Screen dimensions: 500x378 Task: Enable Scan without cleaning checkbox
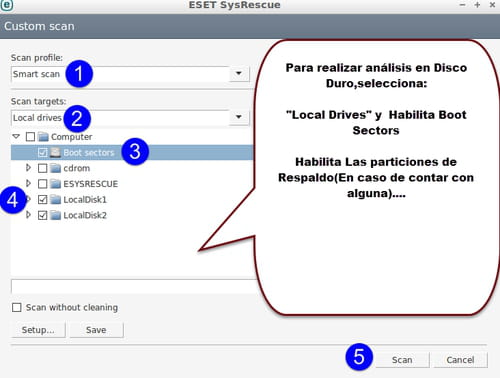click(x=17, y=307)
